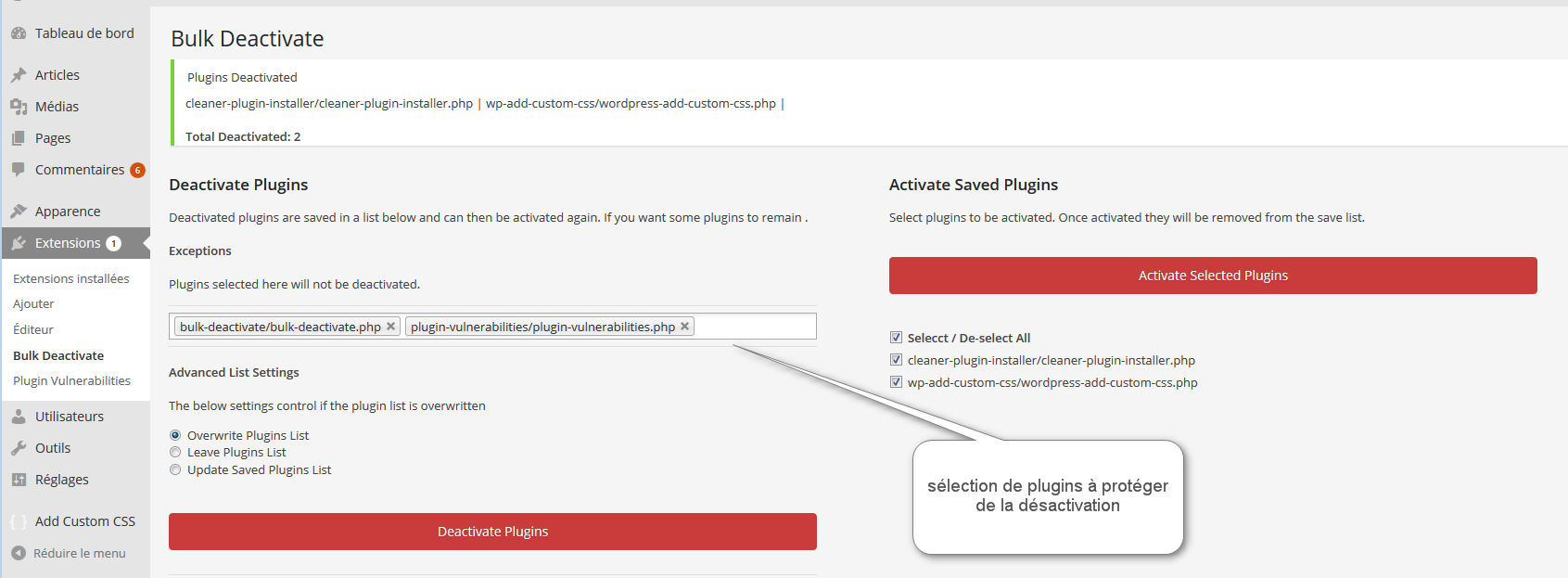This screenshot has height=578, width=1568.
Task: Select Overwrite Plugins List radio button
Action: pyautogui.click(x=175, y=435)
